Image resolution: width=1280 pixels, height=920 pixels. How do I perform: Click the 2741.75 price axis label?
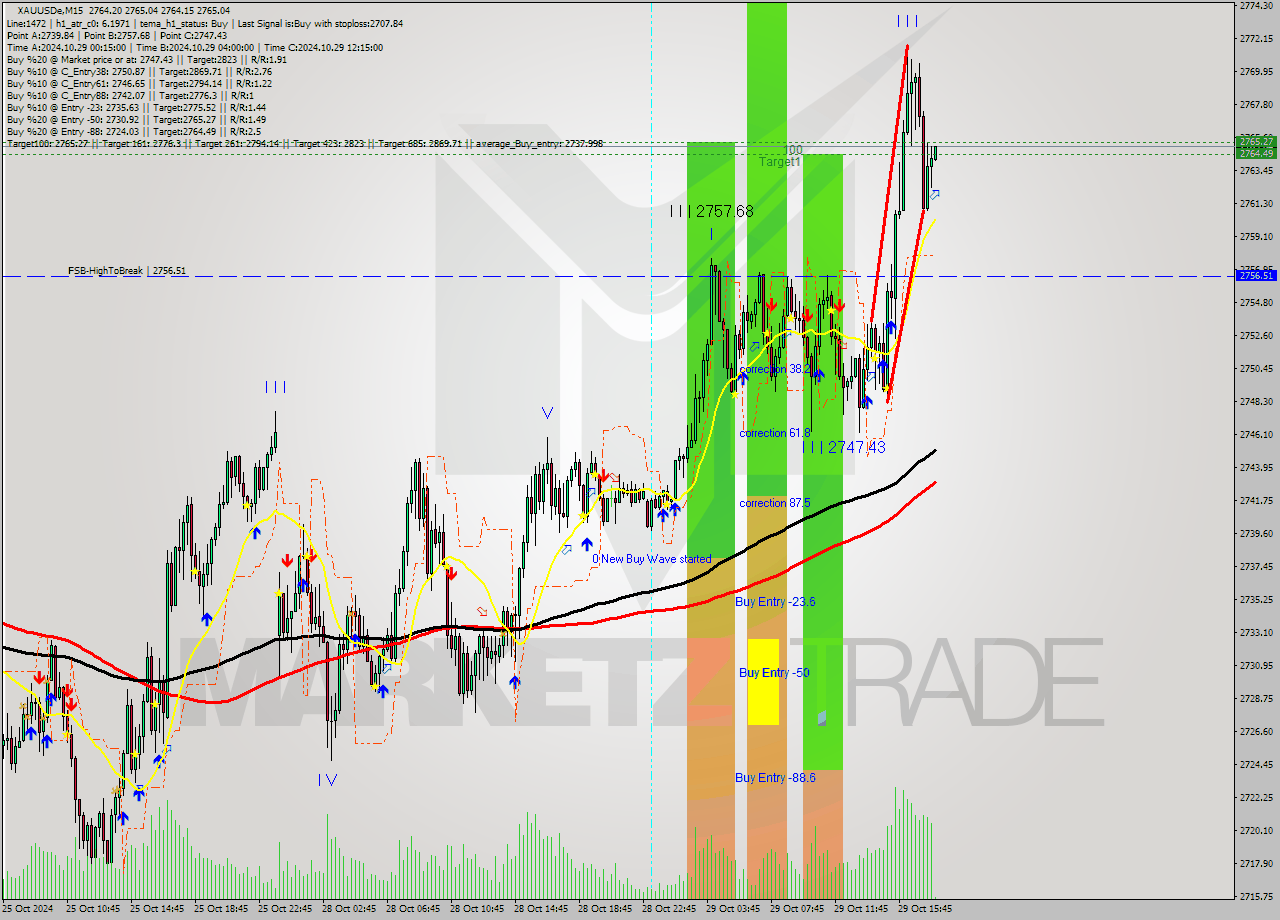pos(1256,501)
